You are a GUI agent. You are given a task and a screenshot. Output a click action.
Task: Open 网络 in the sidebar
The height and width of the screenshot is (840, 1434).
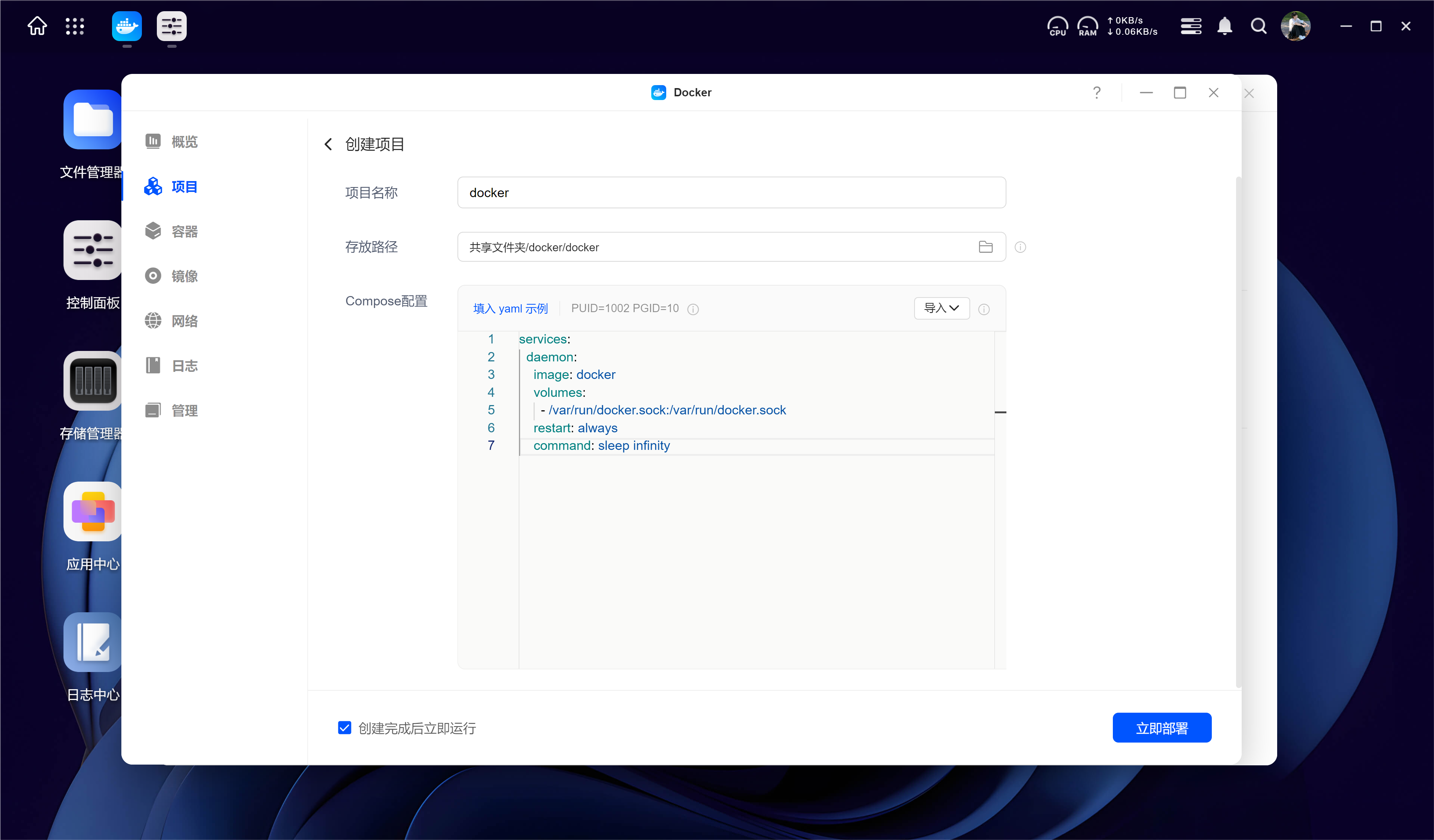pyautogui.click(x=171, y=321)
